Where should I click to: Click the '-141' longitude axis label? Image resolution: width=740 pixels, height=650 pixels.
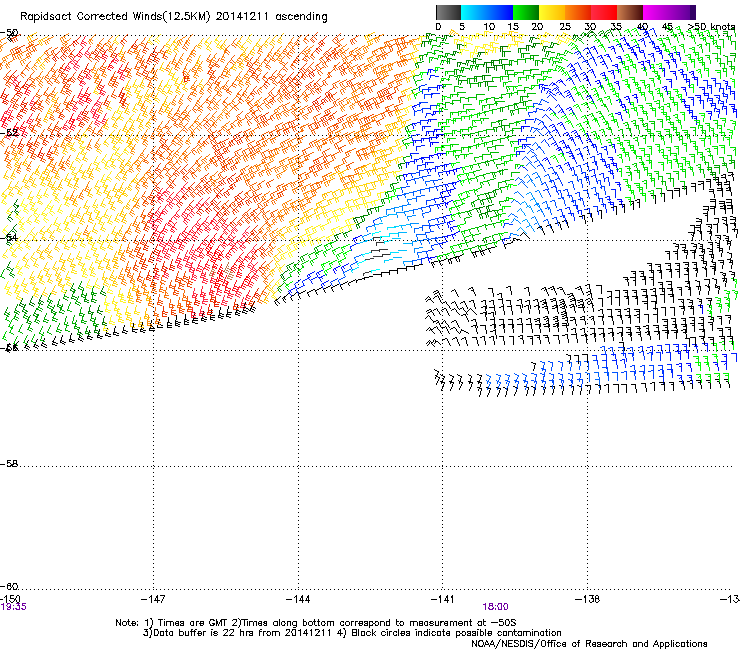point(443,599)
